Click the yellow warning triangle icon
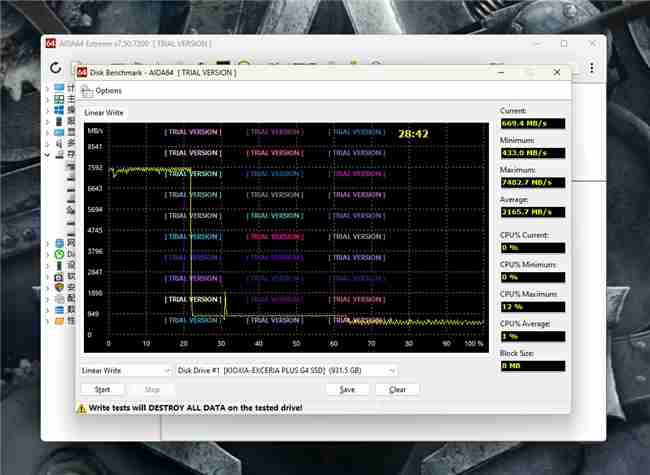The height and width of the screenshot is (475, 650). coord(82,408)
